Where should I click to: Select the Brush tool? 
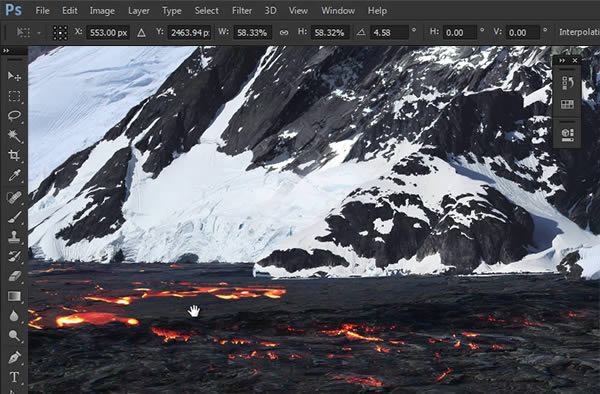pos(14,217)
